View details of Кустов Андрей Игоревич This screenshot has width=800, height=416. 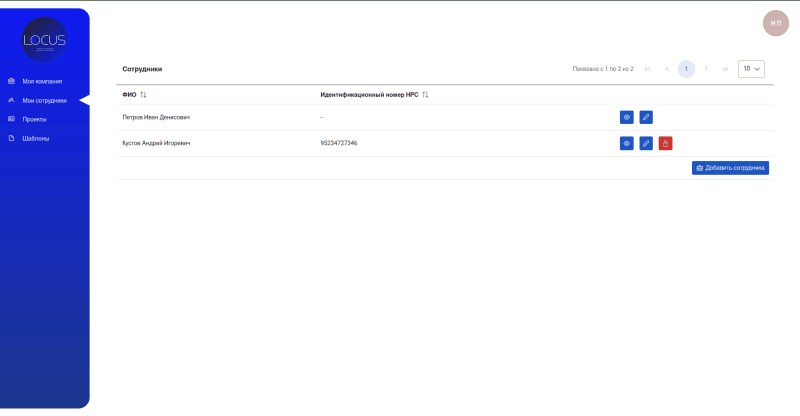click(x=626, y=143)
